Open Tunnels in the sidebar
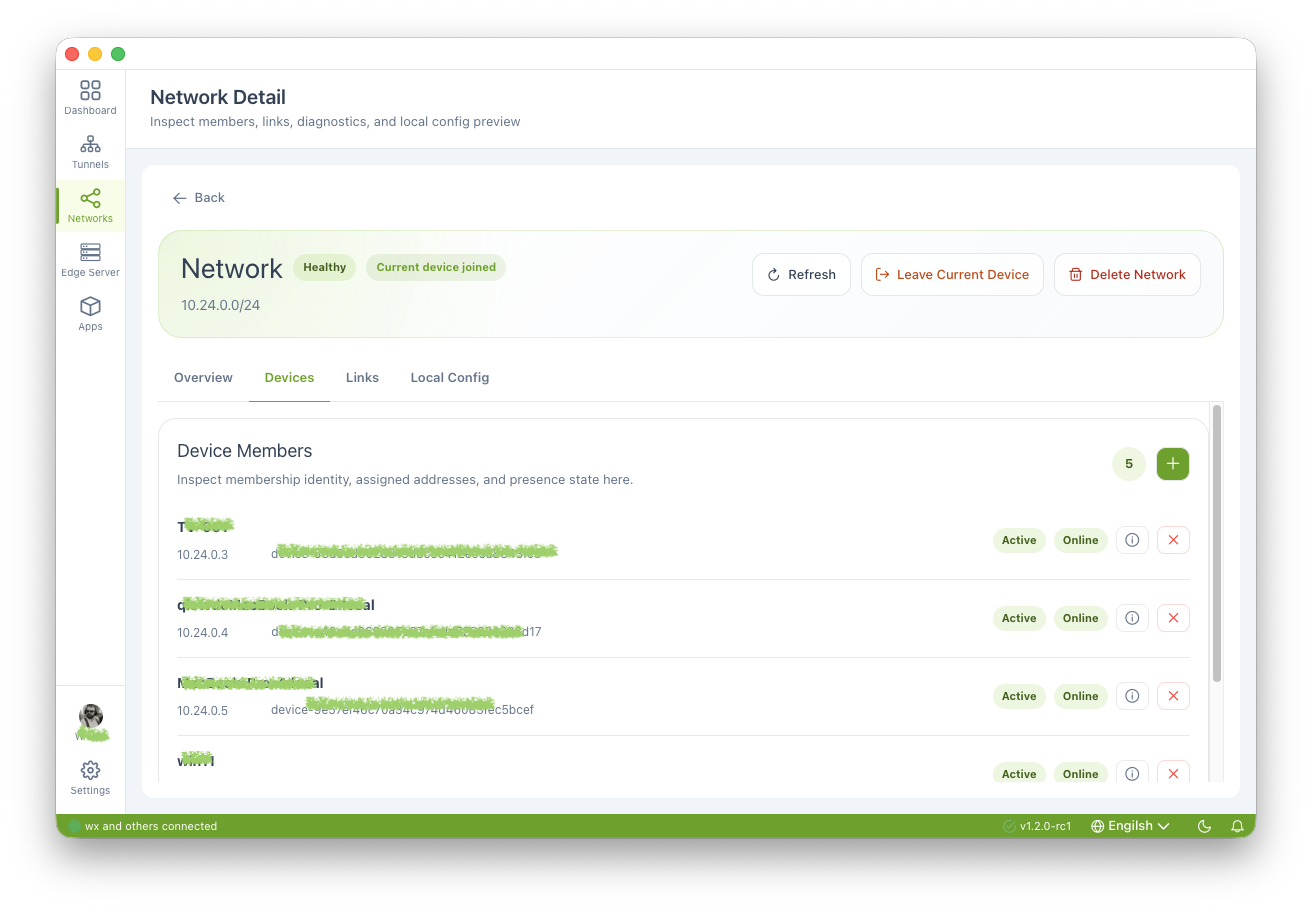1312x912 pixels. [x=90, y=152]
